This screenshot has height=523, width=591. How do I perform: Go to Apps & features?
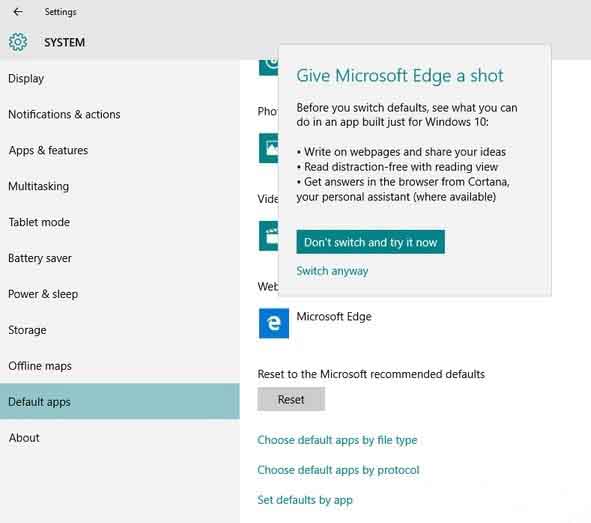click(119, 150)
